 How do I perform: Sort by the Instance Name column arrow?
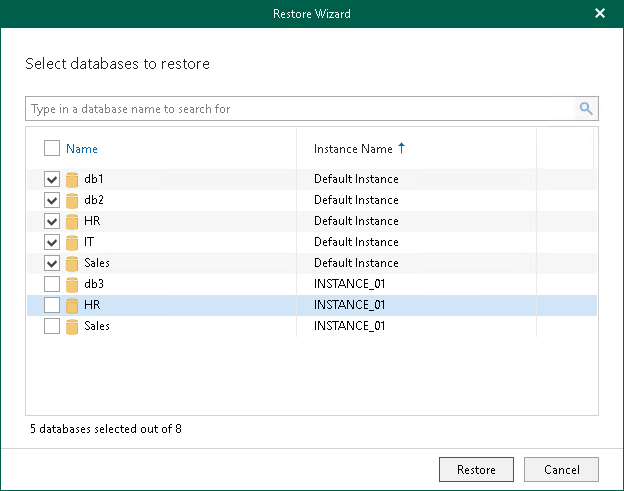point(402,149)
